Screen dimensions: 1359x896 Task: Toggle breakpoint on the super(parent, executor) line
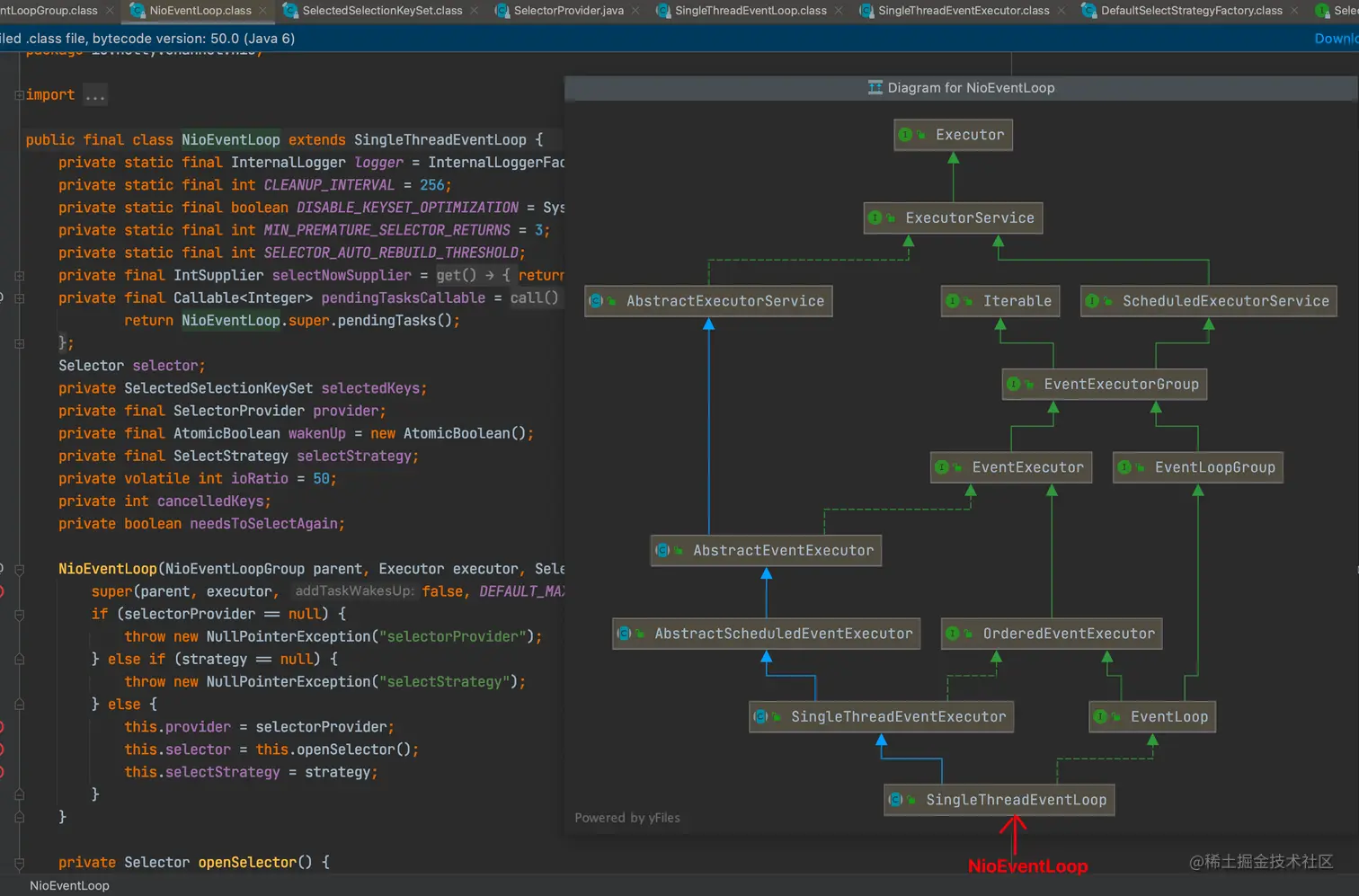tap(2, 591)
